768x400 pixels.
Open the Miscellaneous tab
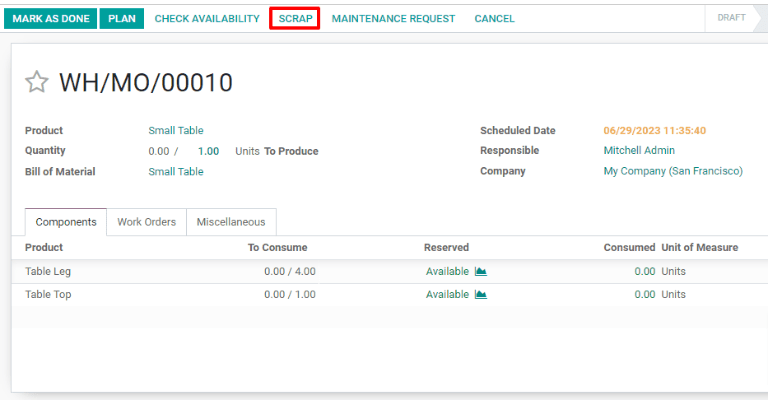231,222
